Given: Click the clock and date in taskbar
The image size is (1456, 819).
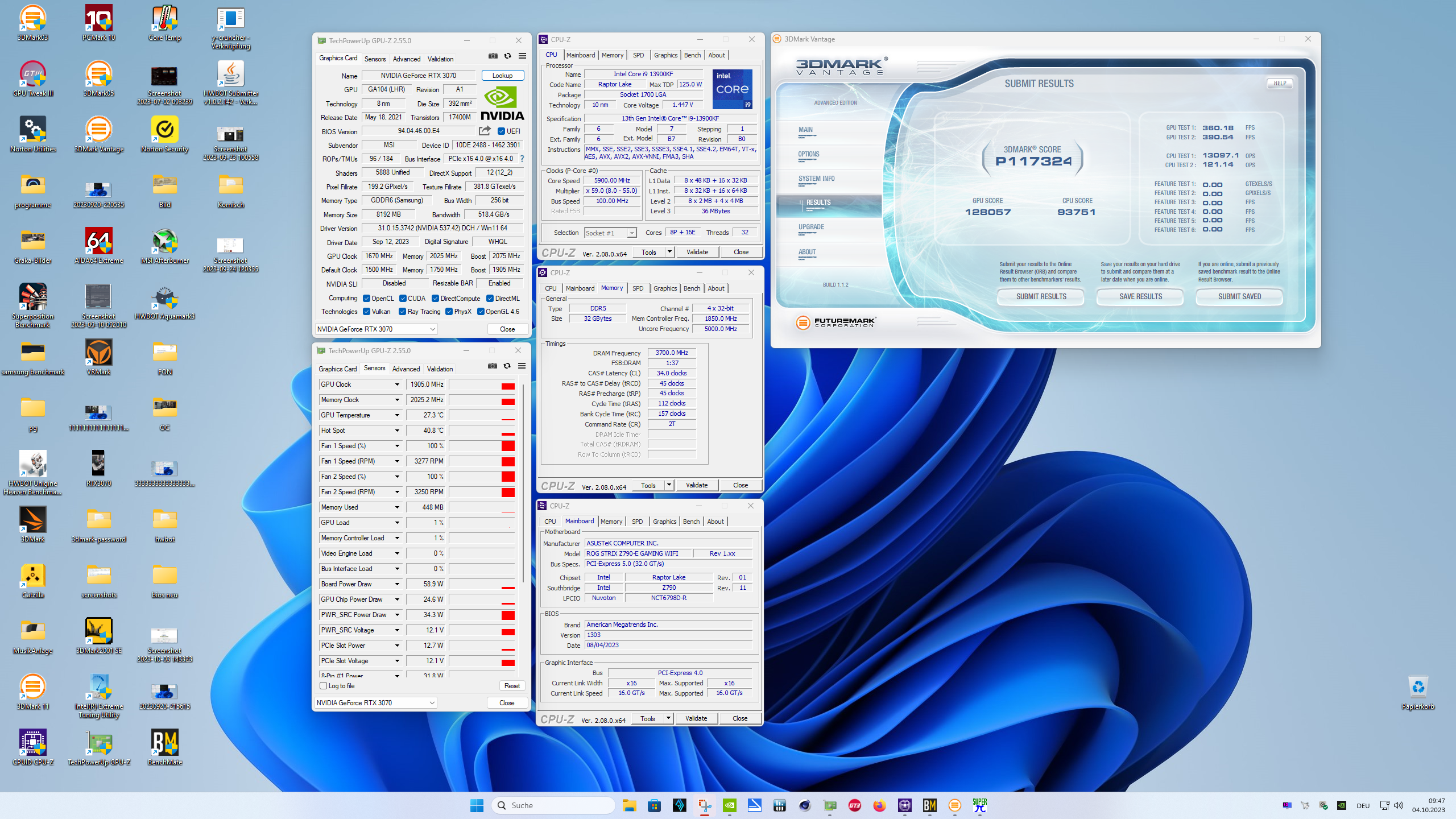Looking at the screenshot, I should [1428, 805].
